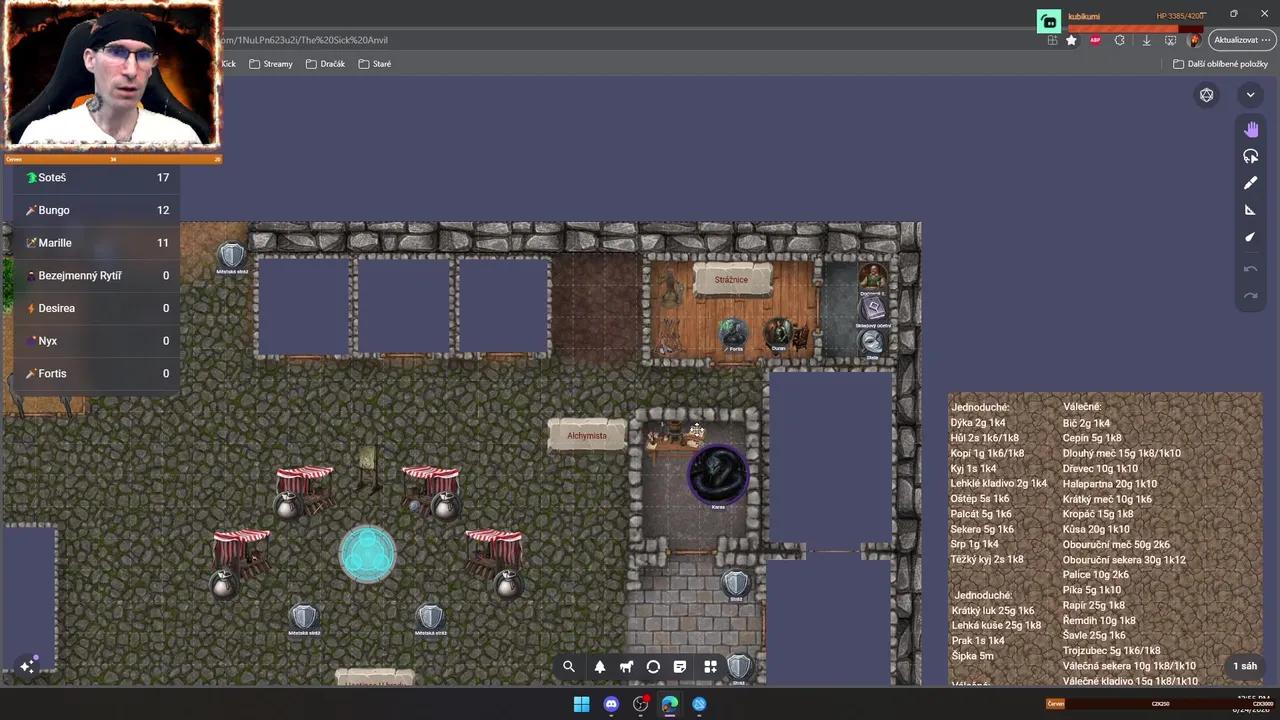The image size is (1280, 720).
Task: Select the pointer ping tool
Action: coord(1250,237)
